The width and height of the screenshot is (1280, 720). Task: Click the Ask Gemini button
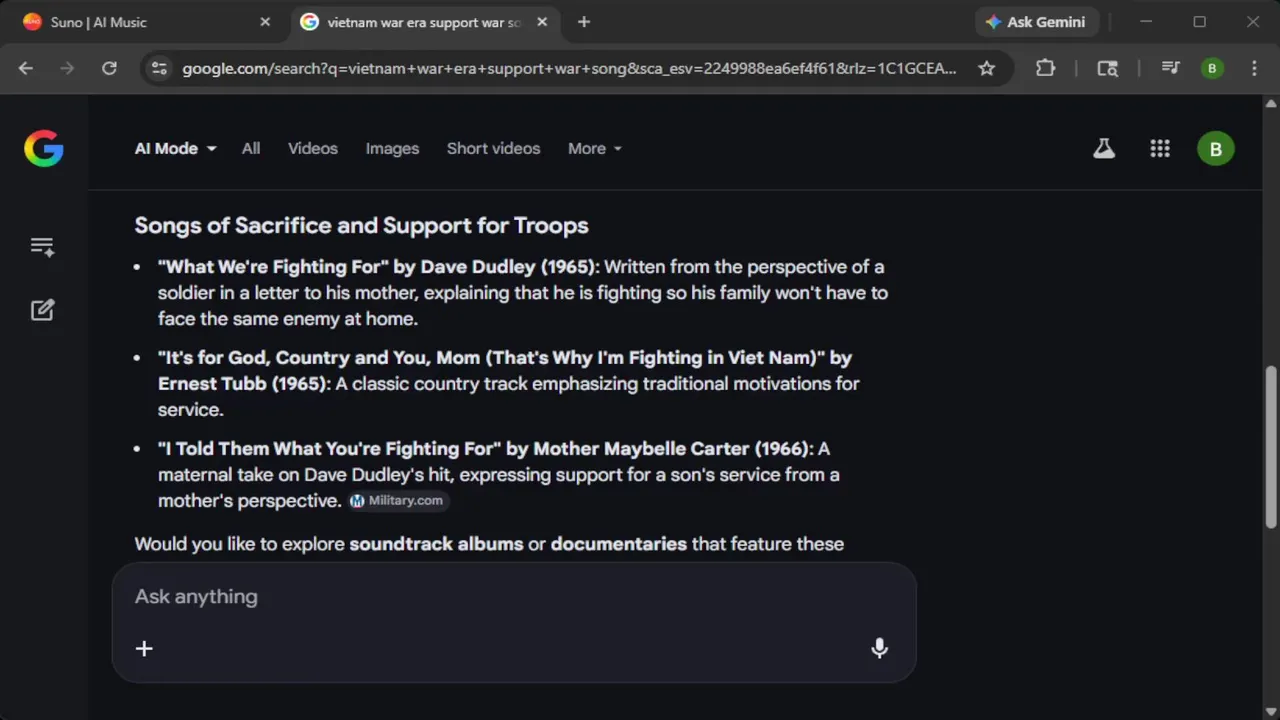click(x=1035, y=22)
